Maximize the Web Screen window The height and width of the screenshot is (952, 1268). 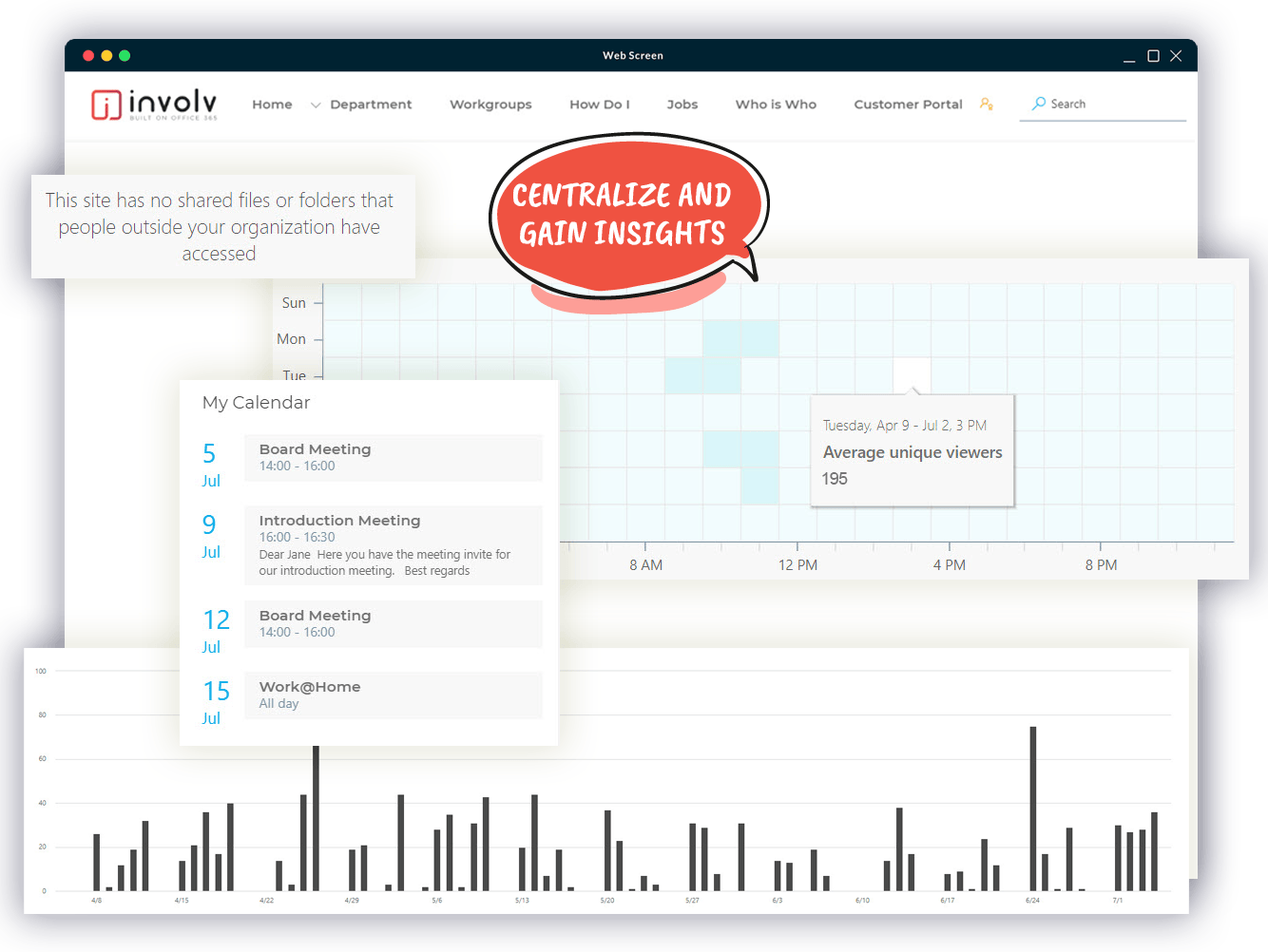coord(1153,56)
